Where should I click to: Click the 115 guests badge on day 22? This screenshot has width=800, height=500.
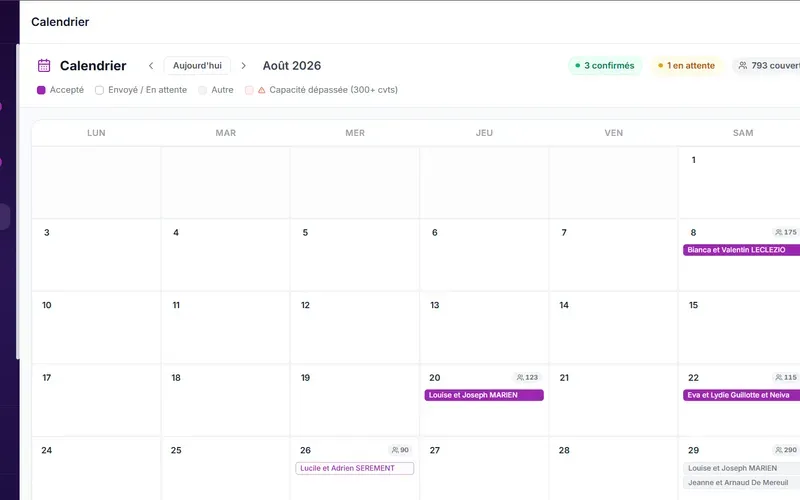point(786,378)
